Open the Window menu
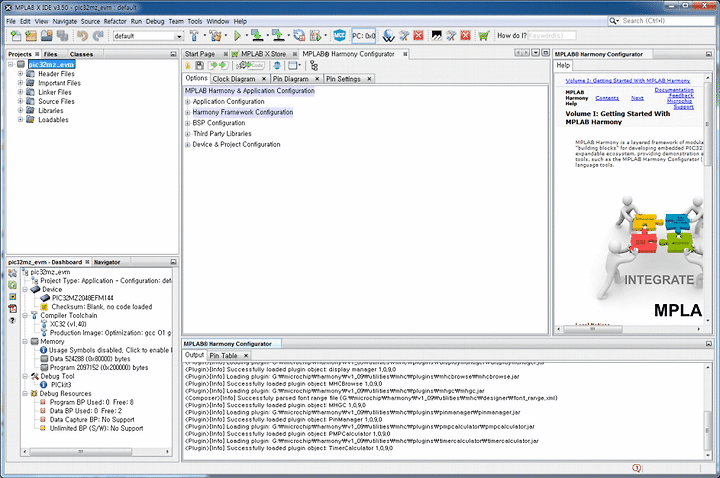The width and height of the screenshot is (720, 478). tap(218, 21)
